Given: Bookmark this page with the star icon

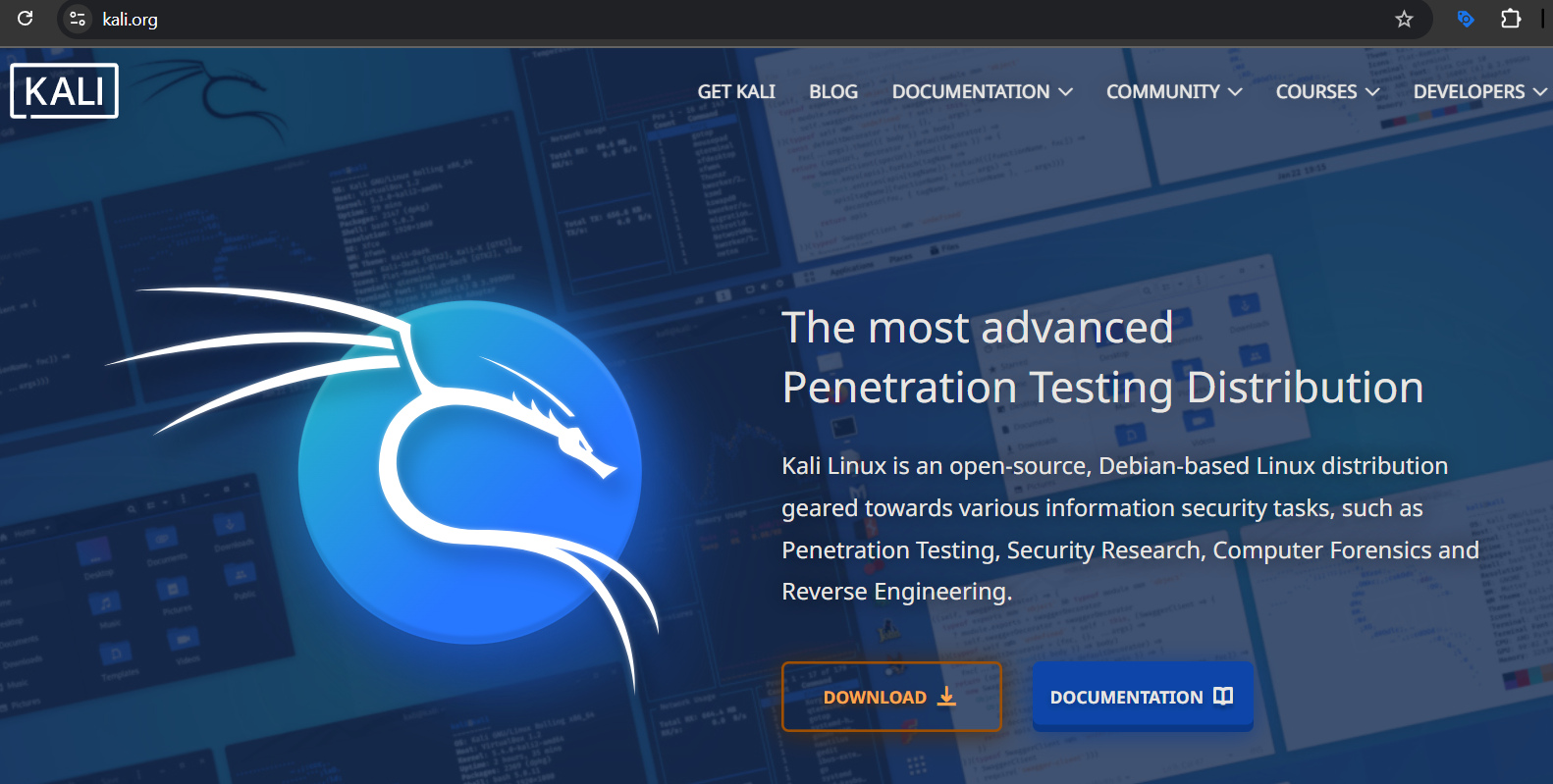Looking at the screenshot, I should (1404, 19).
